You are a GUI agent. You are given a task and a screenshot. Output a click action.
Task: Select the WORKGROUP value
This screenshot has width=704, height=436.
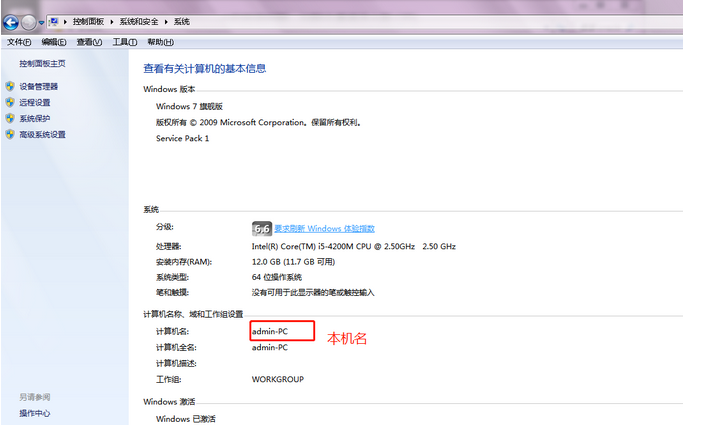pos(278,380)
